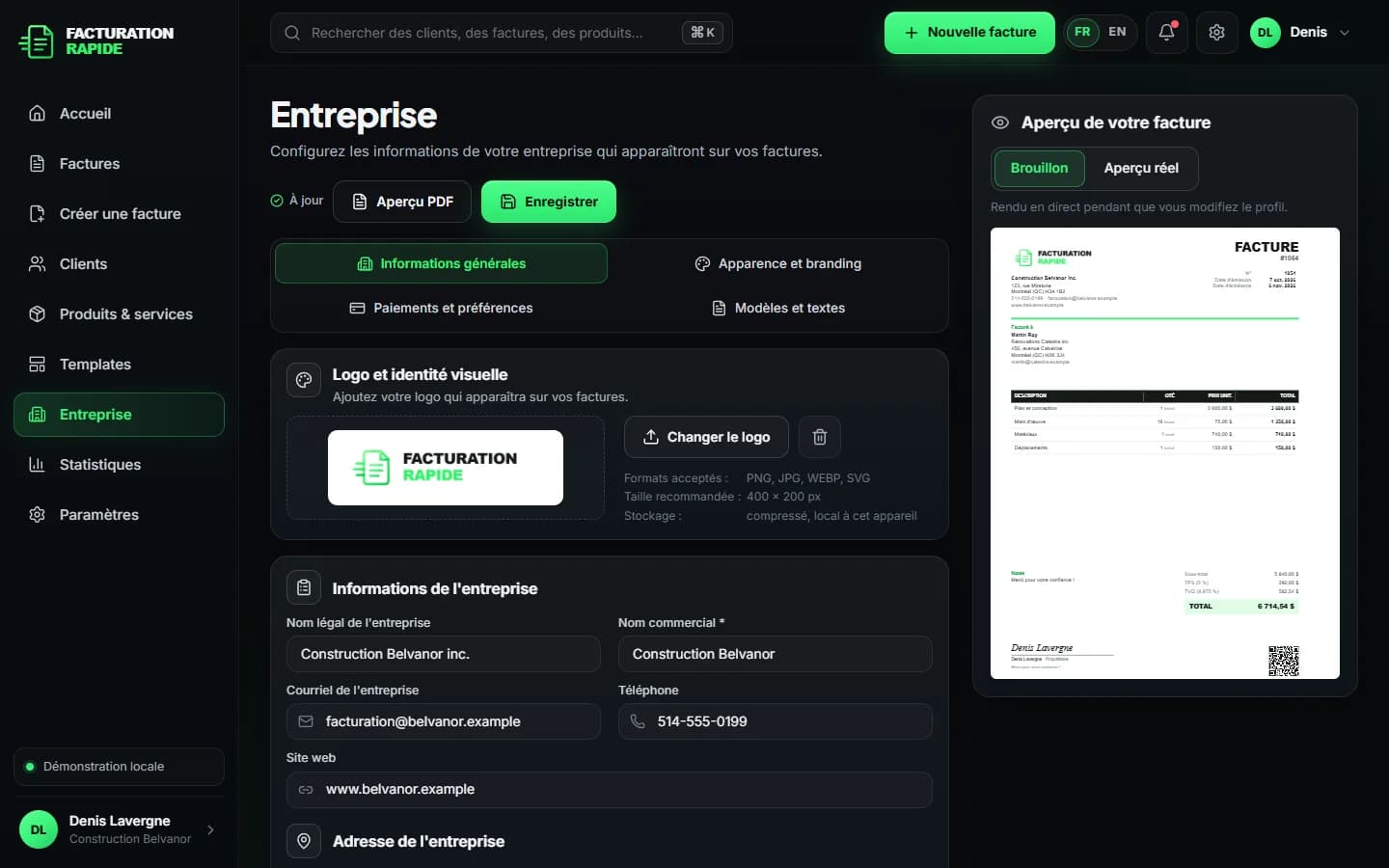This screenshot has width=1389, height=868.
Task: Click the clipboard icon beside Informations de l'entreprise
Action: tap(304, 587)
